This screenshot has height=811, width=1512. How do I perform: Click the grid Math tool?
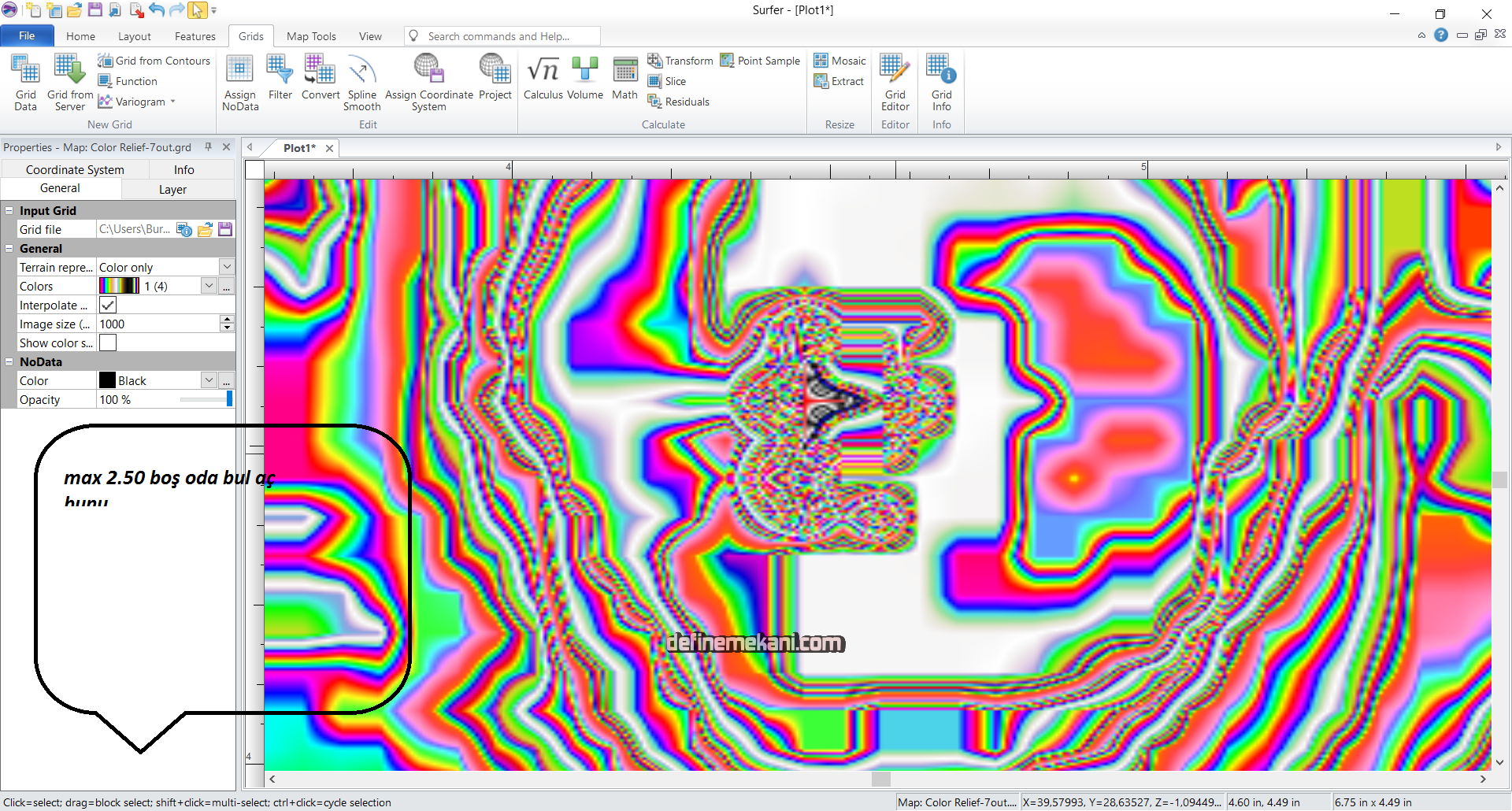click(x=624, y=79)
